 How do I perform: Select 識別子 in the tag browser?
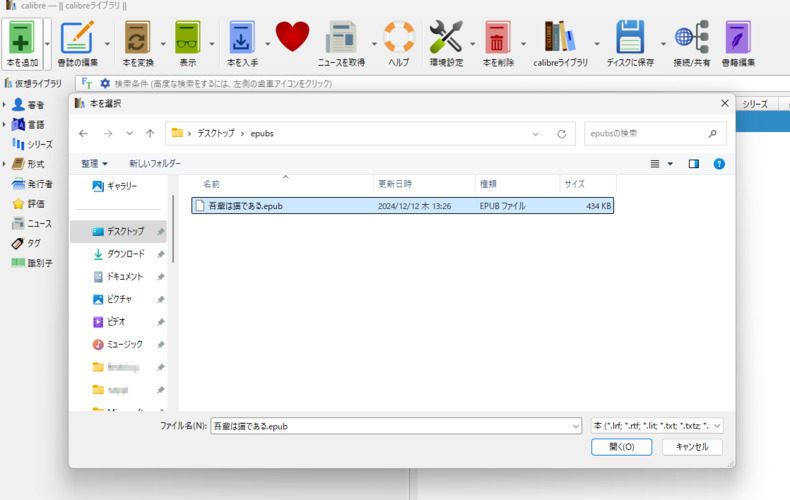(32, 263)
